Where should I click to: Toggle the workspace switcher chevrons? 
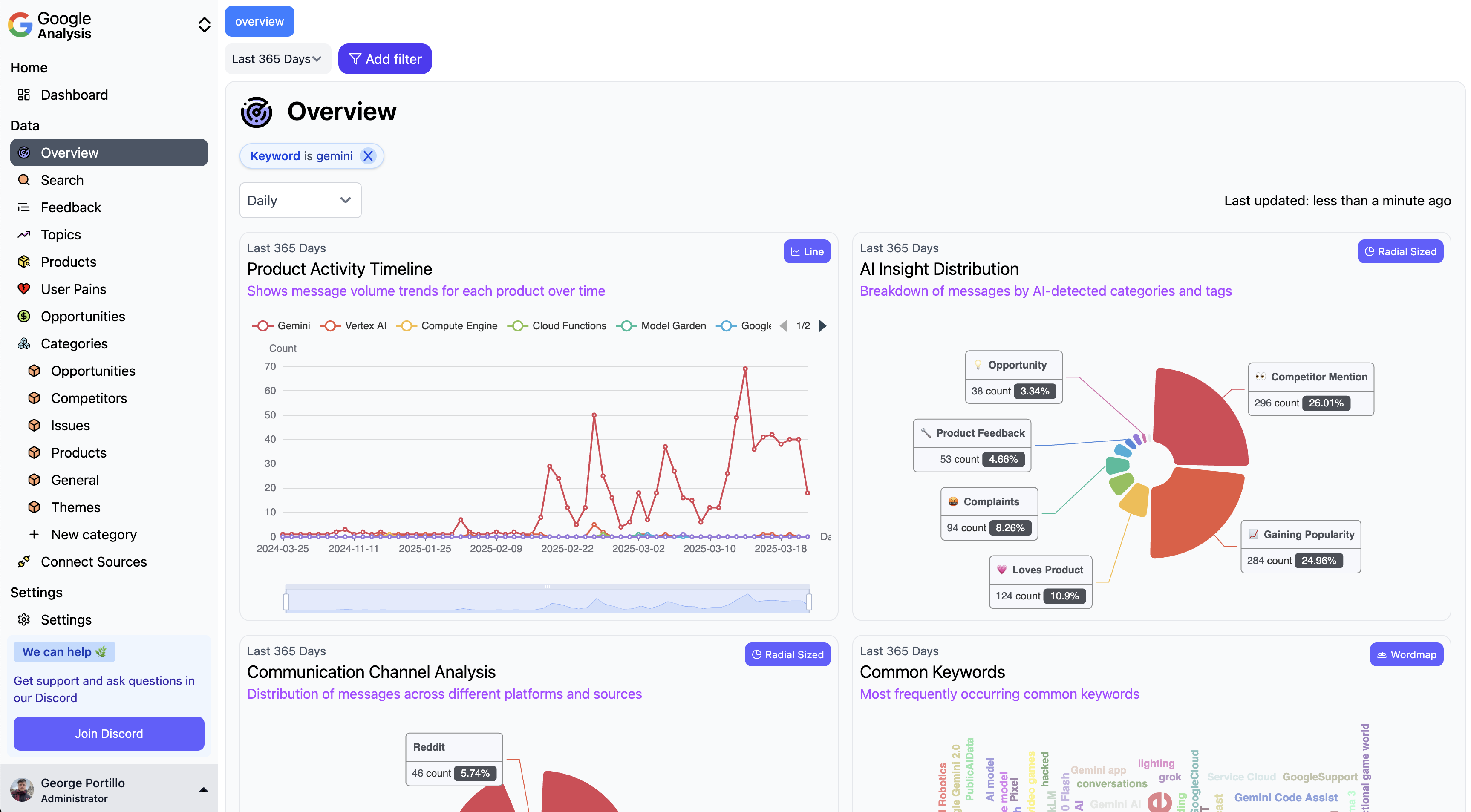coord(204,25)
